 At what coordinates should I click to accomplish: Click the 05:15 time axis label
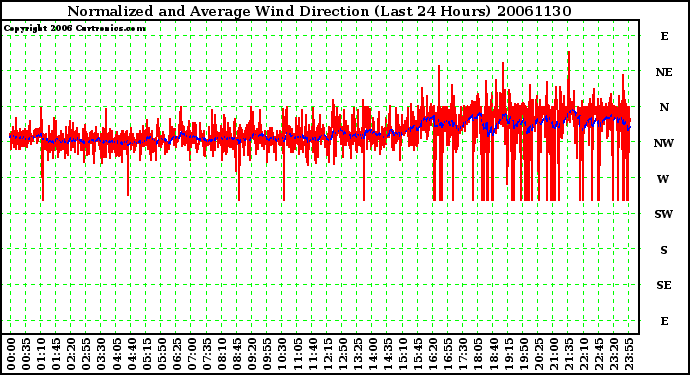[x=147, y=354]
